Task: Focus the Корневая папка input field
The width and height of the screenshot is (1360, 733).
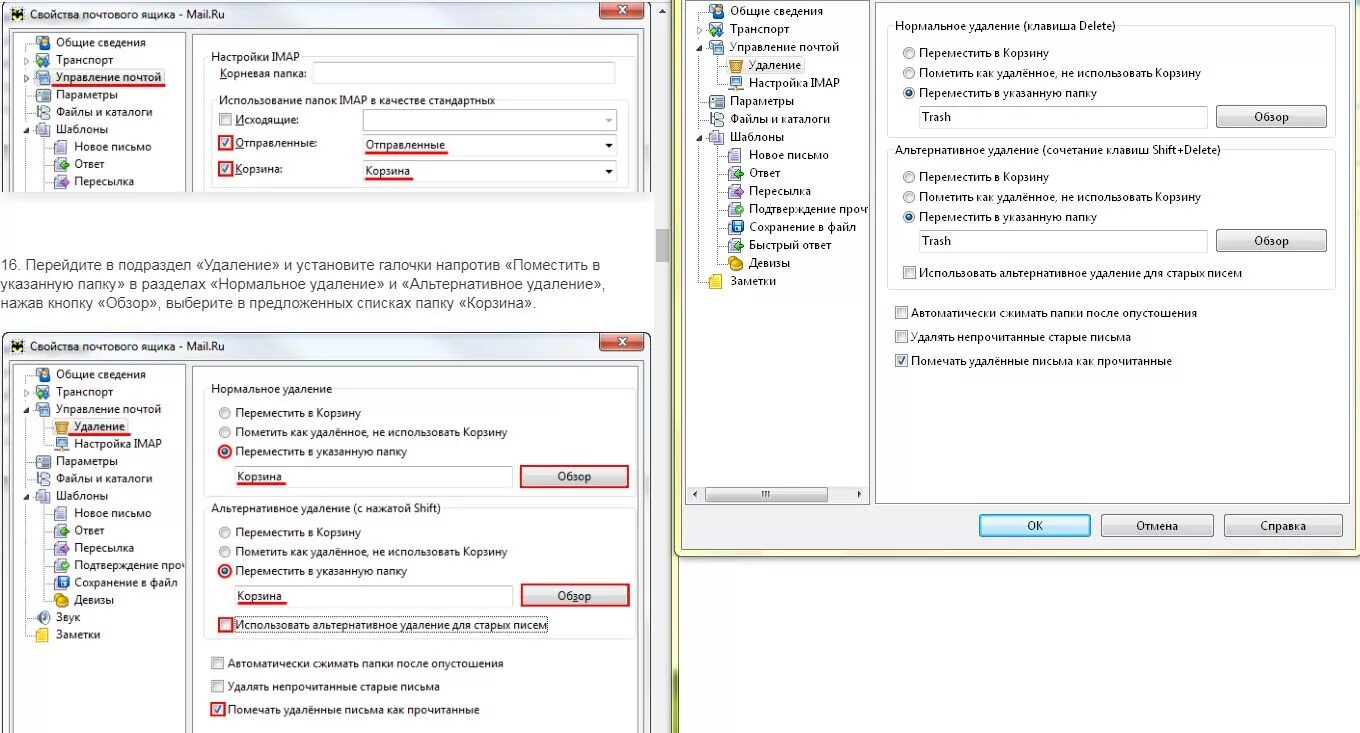Action: (x=463, y=73)
